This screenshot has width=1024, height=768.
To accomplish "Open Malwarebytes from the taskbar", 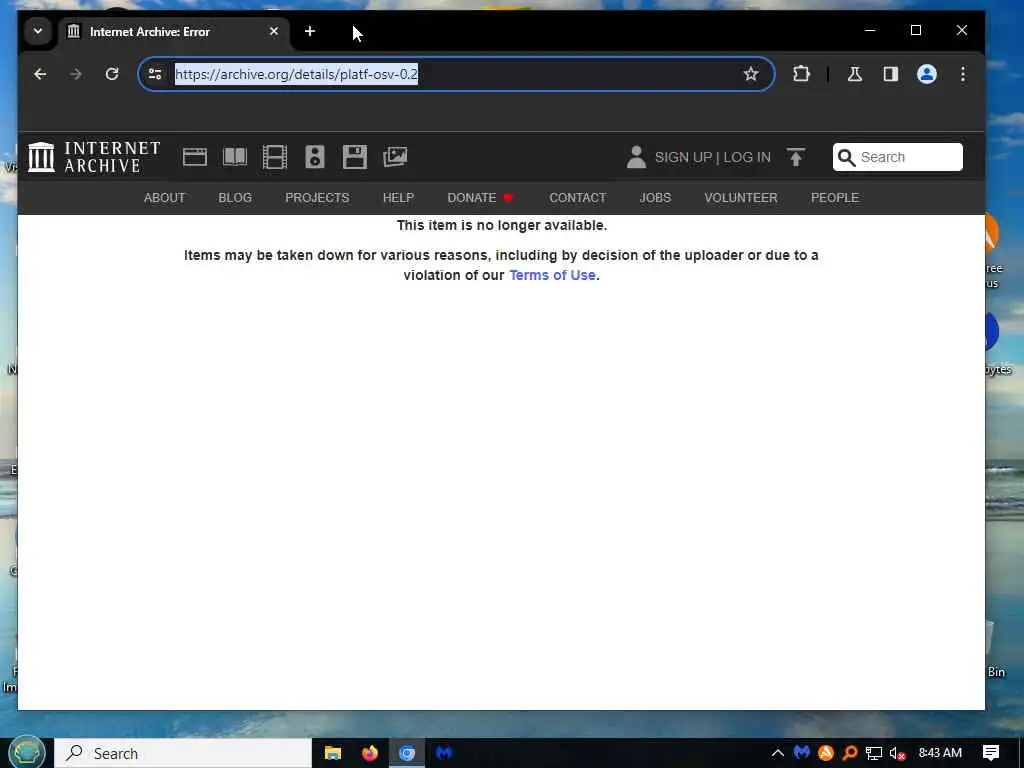I will click(444, 754).
